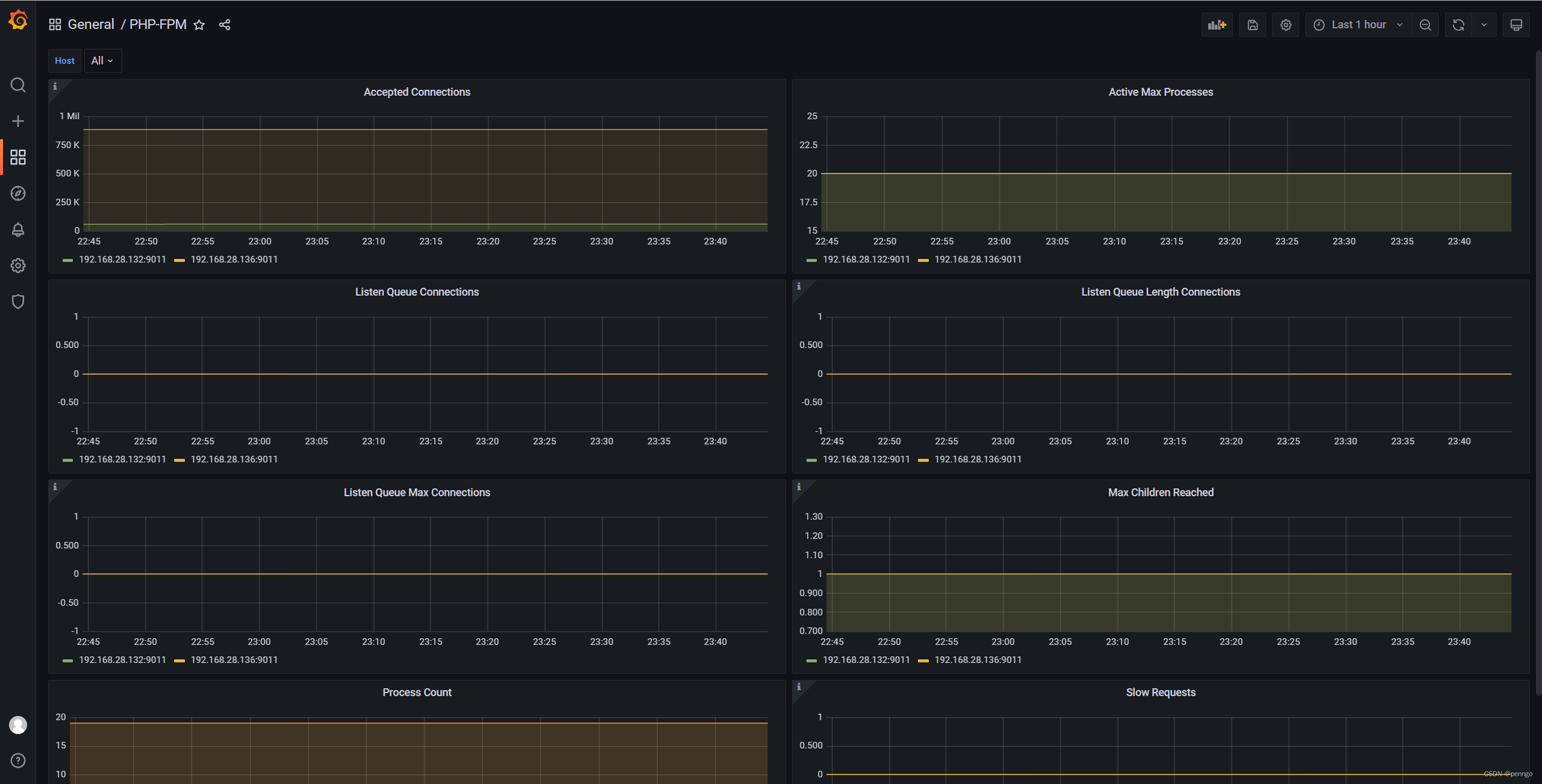The width and height of the screenshot is (1542, 784).
Task: Open the Host variable All dropdown
Action: (x=102, y=60)
